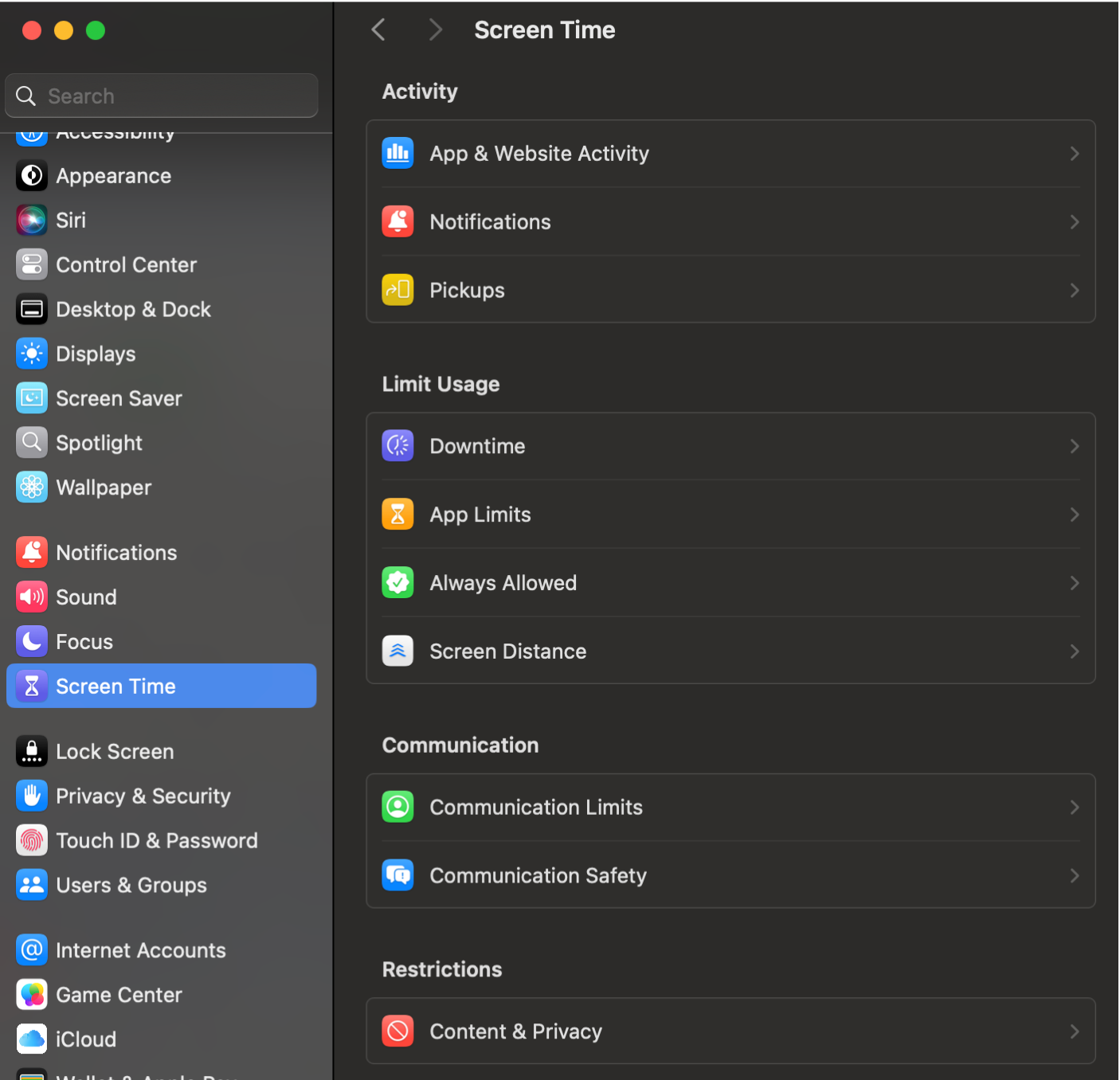Image resolution: width=1120 pixels, height=1080 pixels.
Task: Select the Wallpaper sidebar icon
Action: point(32,487)
